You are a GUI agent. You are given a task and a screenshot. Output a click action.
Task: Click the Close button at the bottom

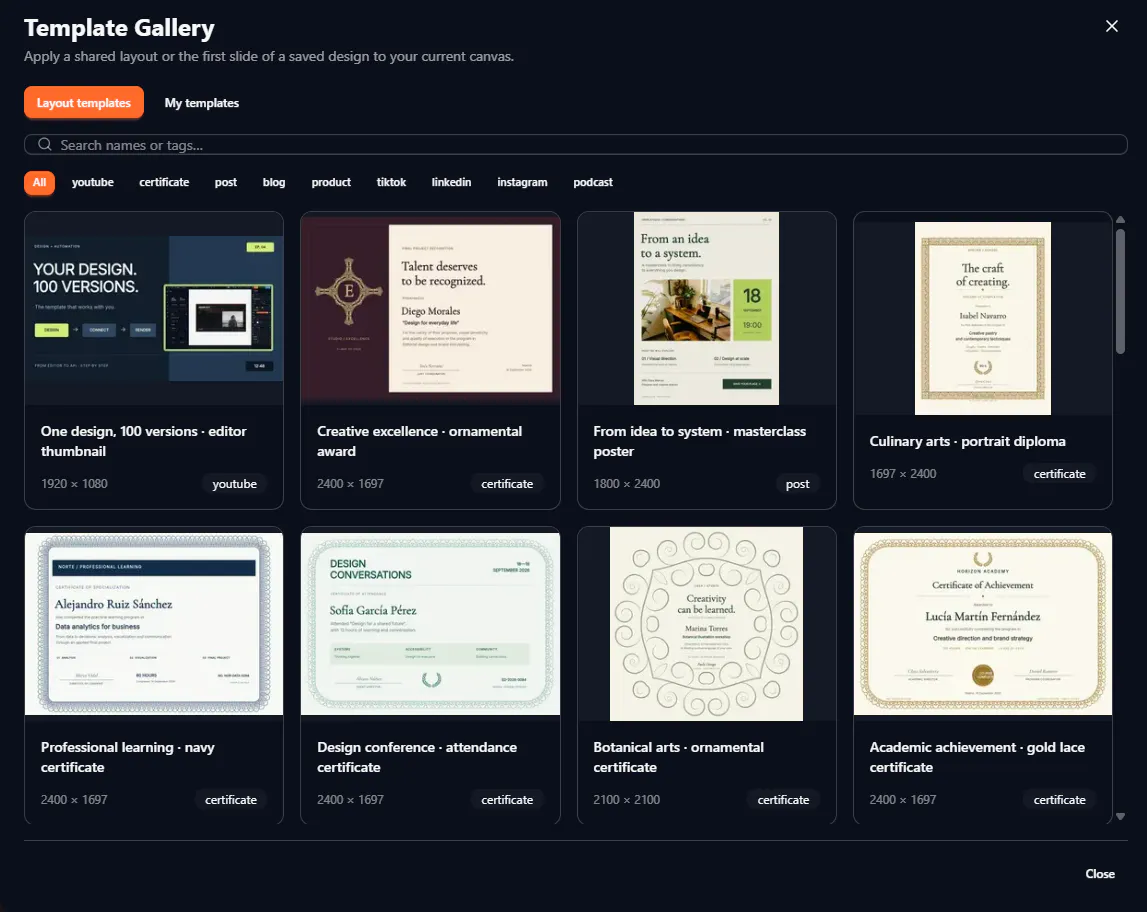(x=1100, y=873)
